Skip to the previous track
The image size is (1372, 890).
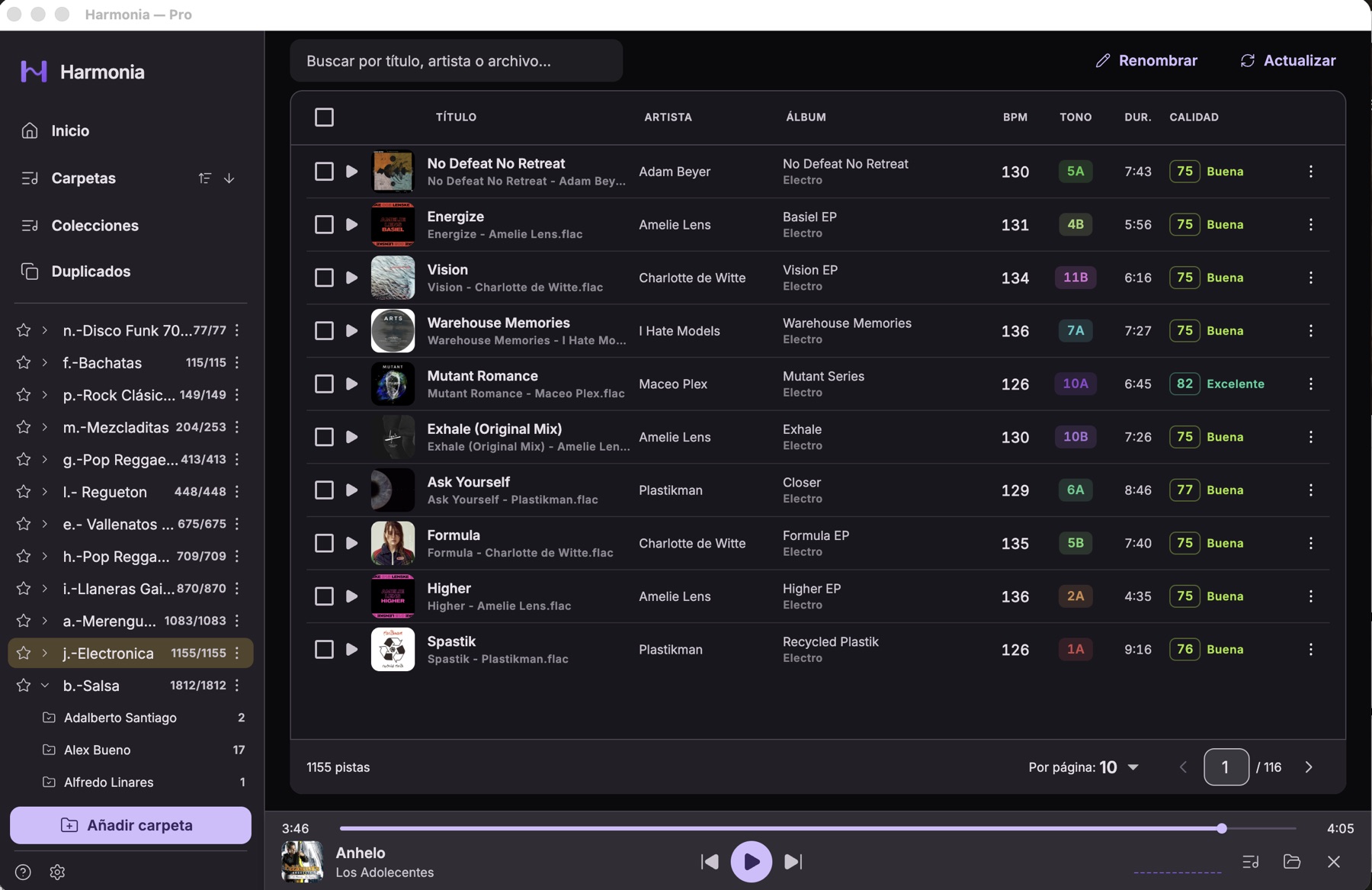point(710,862)
